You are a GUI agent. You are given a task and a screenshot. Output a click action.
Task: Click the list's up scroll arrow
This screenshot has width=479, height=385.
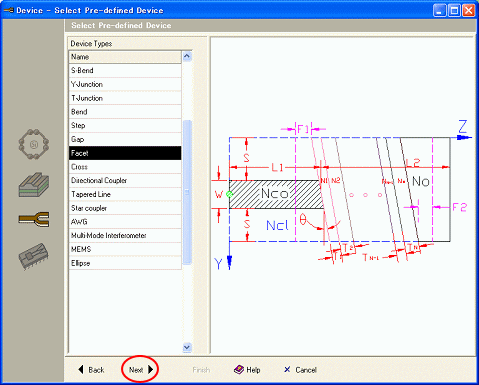coord(187,56)
